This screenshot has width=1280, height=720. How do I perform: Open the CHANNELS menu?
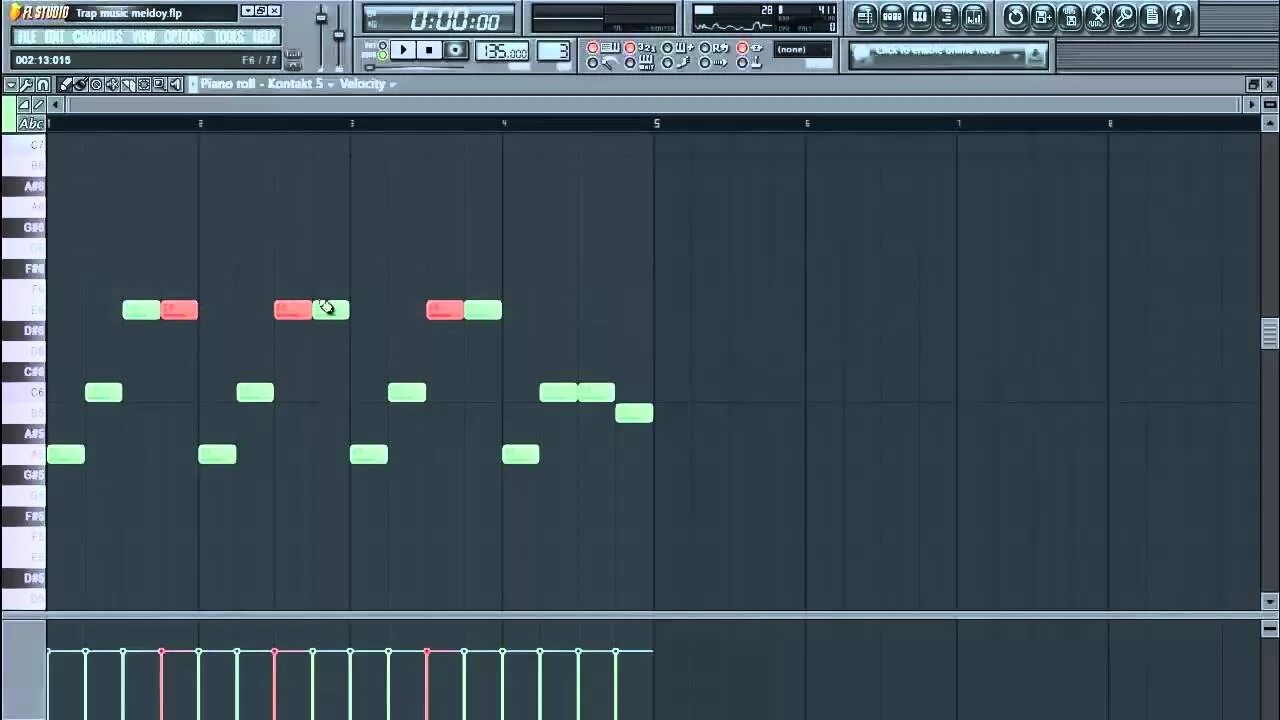(99, 37)
